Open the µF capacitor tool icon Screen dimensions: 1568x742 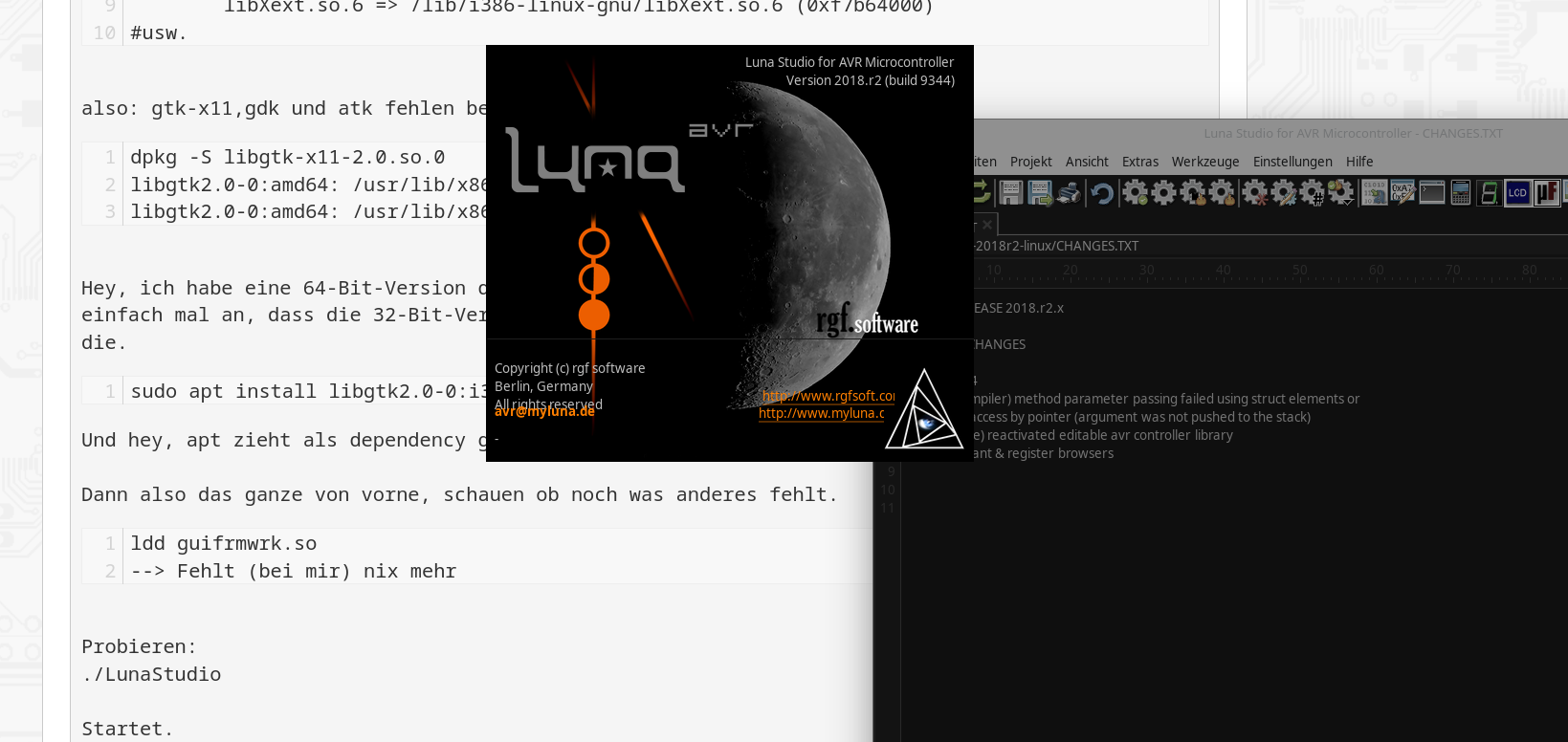(x=1546, y=192)
